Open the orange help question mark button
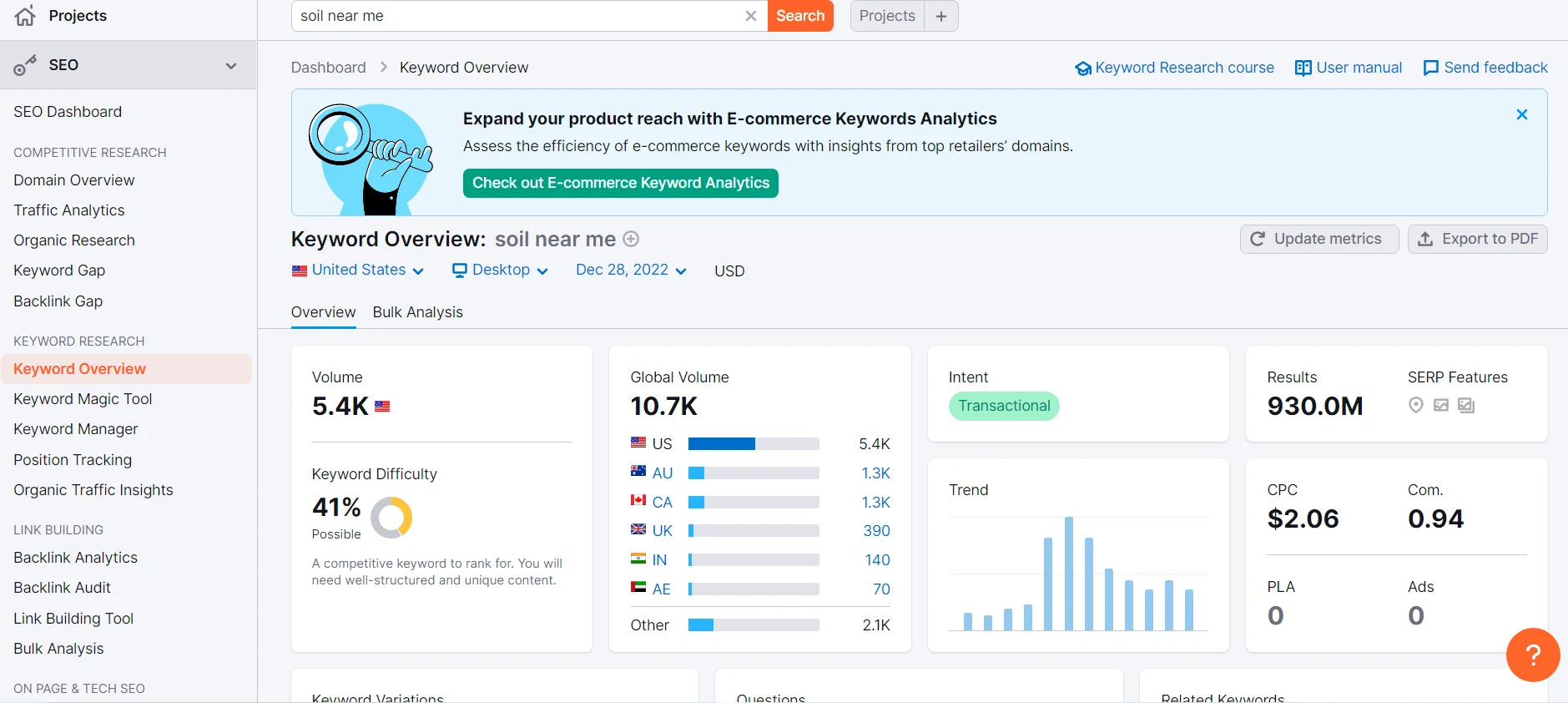The image size is (1568, 703). click(1533, 655)
